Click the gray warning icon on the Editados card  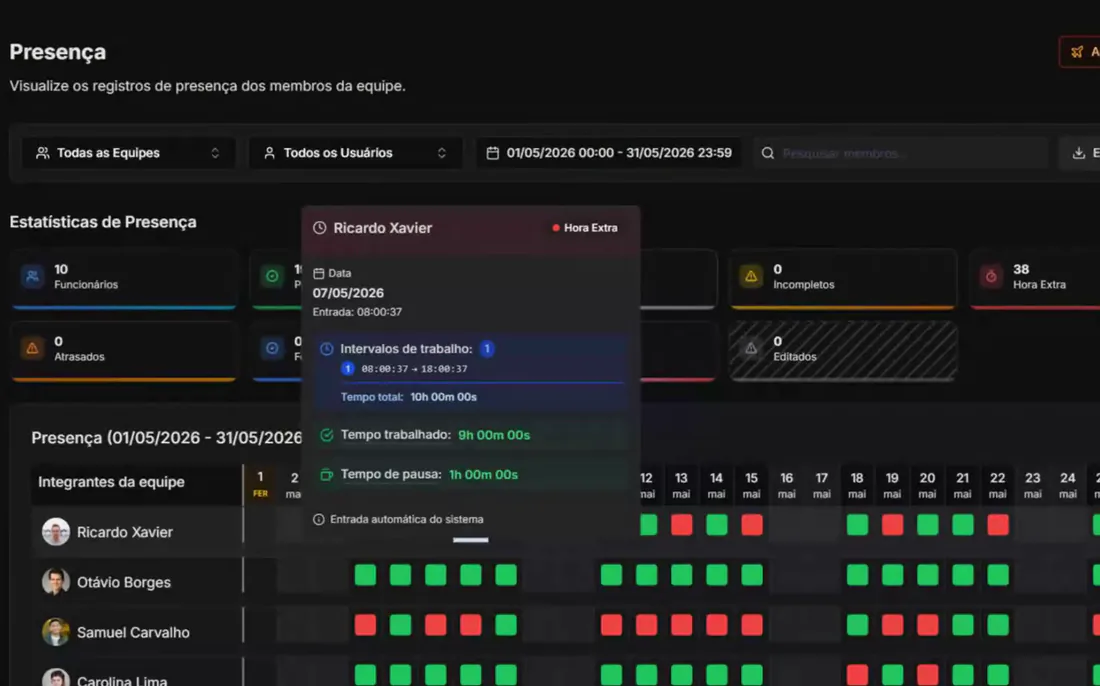[751, 348]
